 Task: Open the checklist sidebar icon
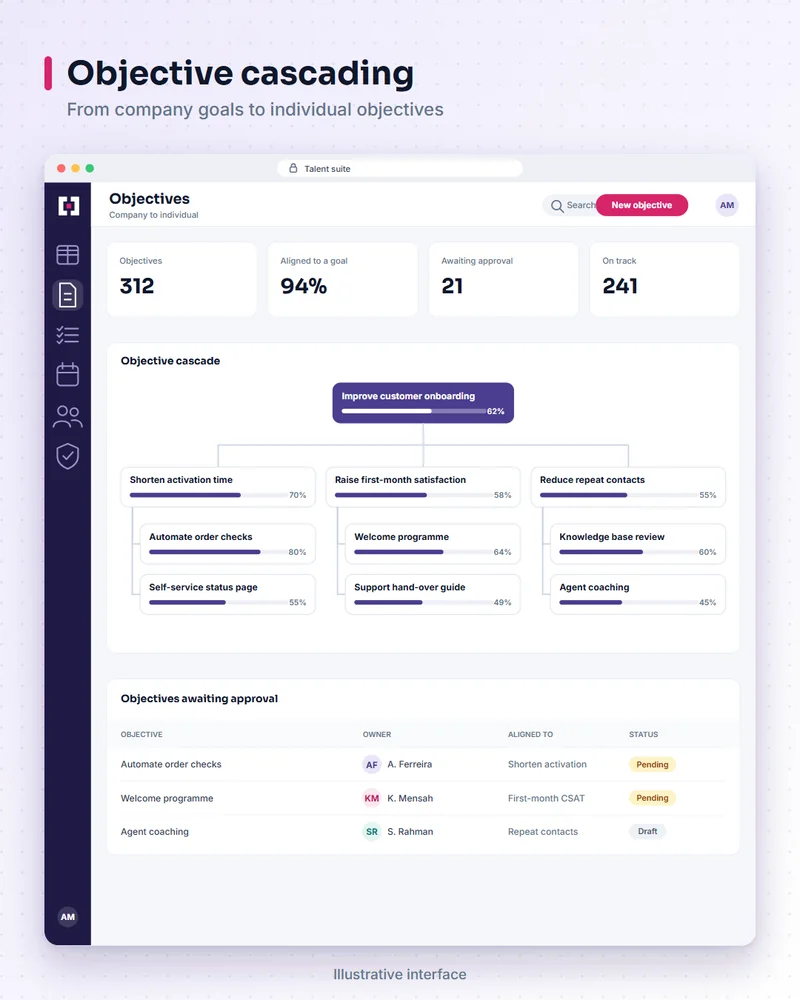point(68,335)
